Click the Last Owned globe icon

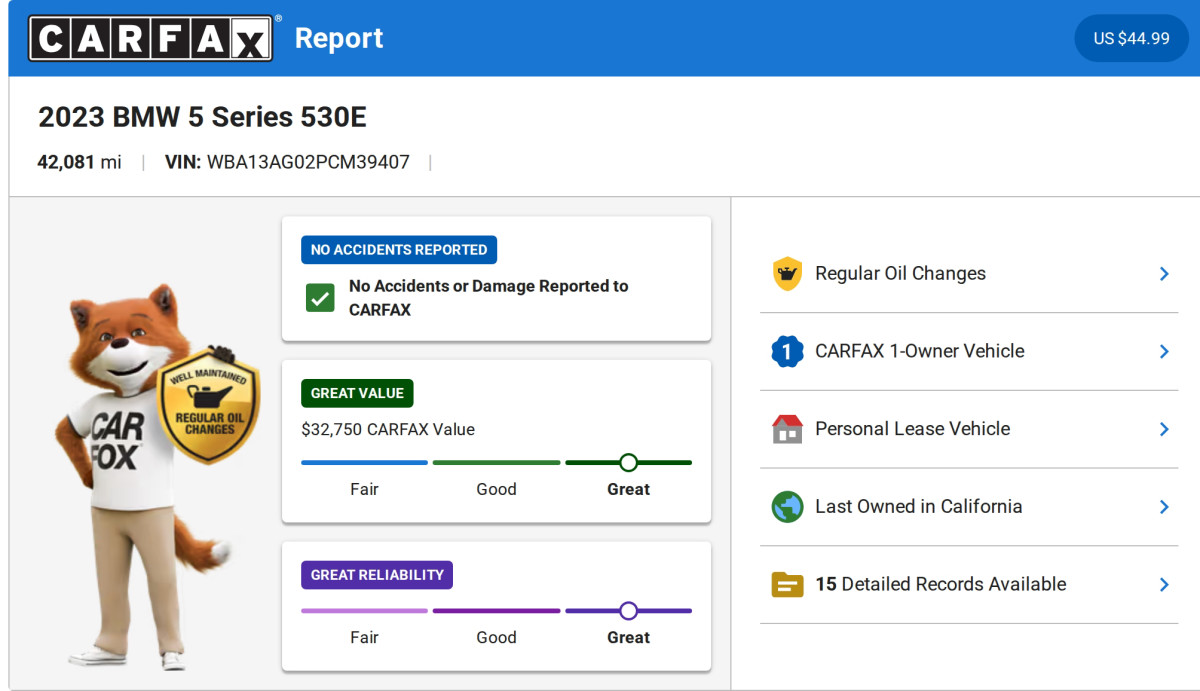click(788, 506)
